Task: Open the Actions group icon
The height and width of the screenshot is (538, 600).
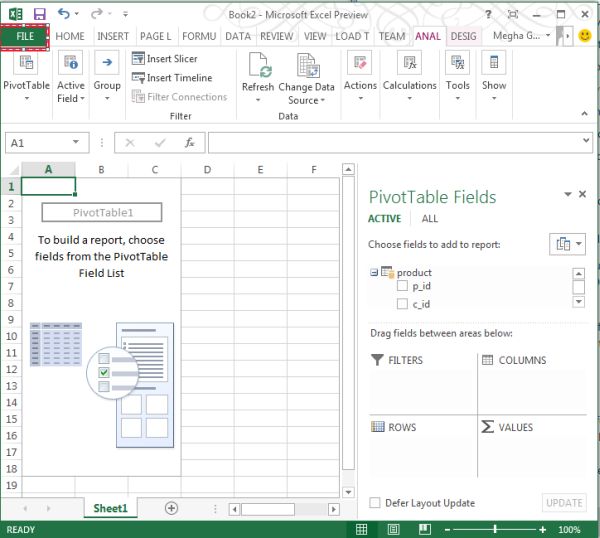Action: [x=360, y=62]
